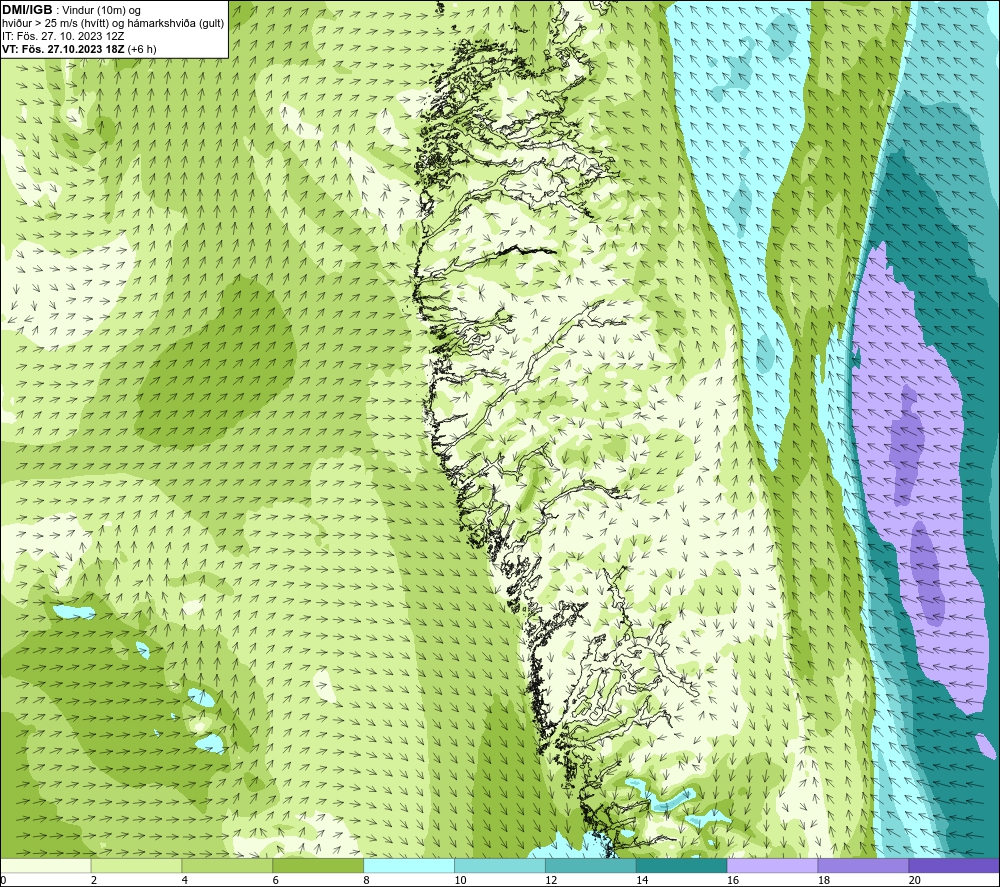
Task: Click the 8–10 m/s light cyan legend swatch
Action: (409, 866)
